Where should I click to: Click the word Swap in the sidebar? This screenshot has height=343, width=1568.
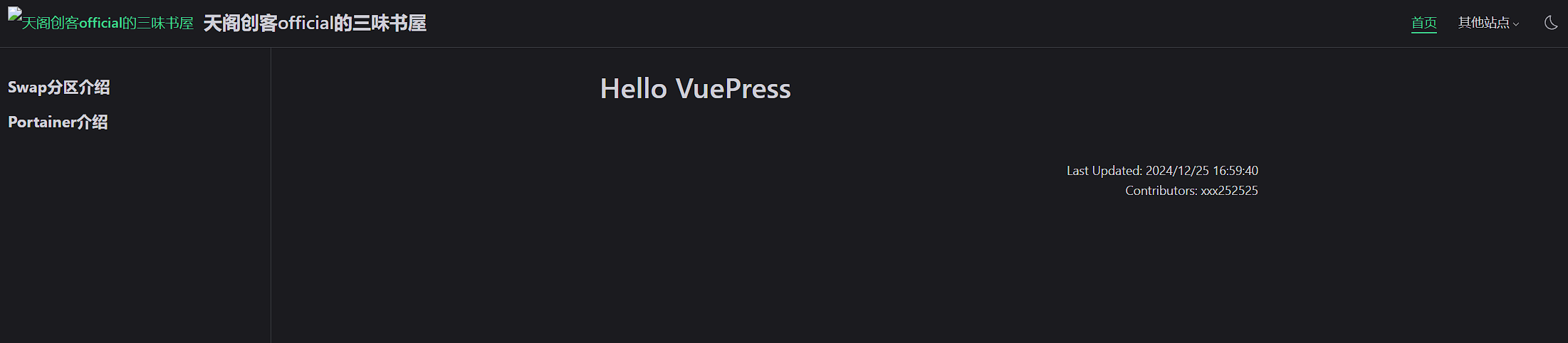(27, 88)
